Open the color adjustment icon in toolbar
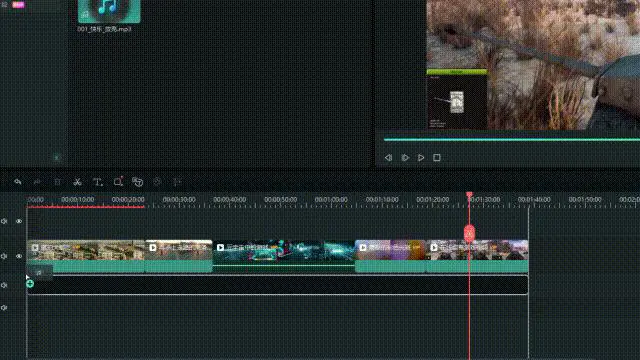The width and height of the screenshot is (640, 360). [157, 182]
